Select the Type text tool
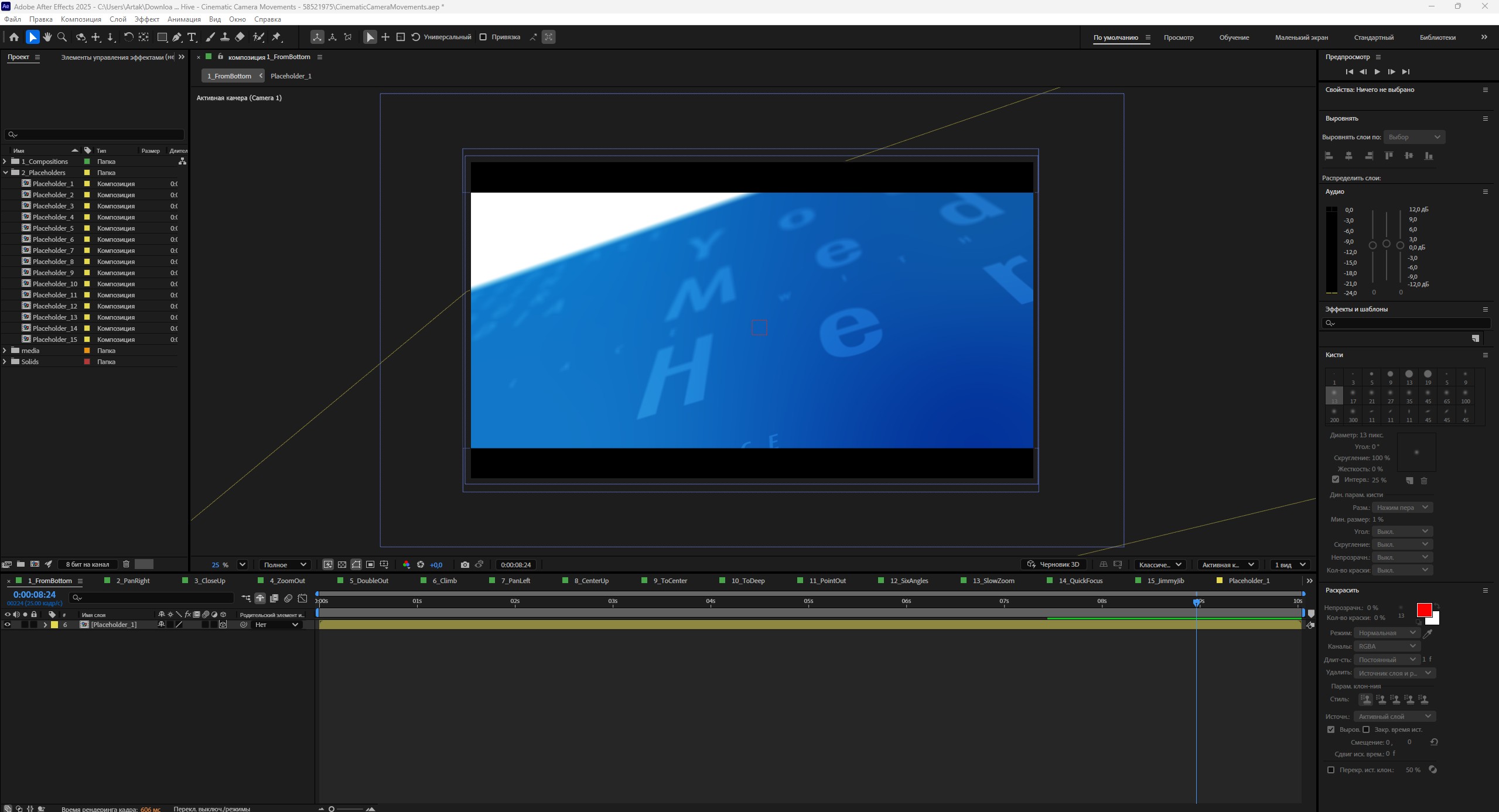The image size is (1499, 812). click(x=192, y=37)
